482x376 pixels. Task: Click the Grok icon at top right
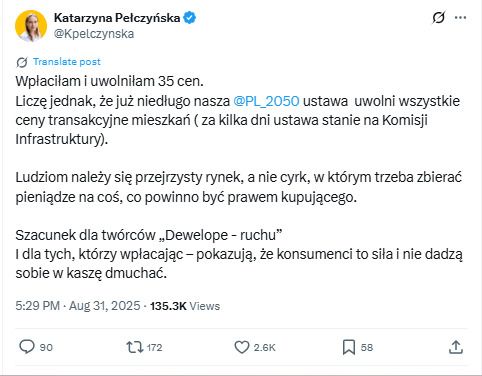point(438,17)
